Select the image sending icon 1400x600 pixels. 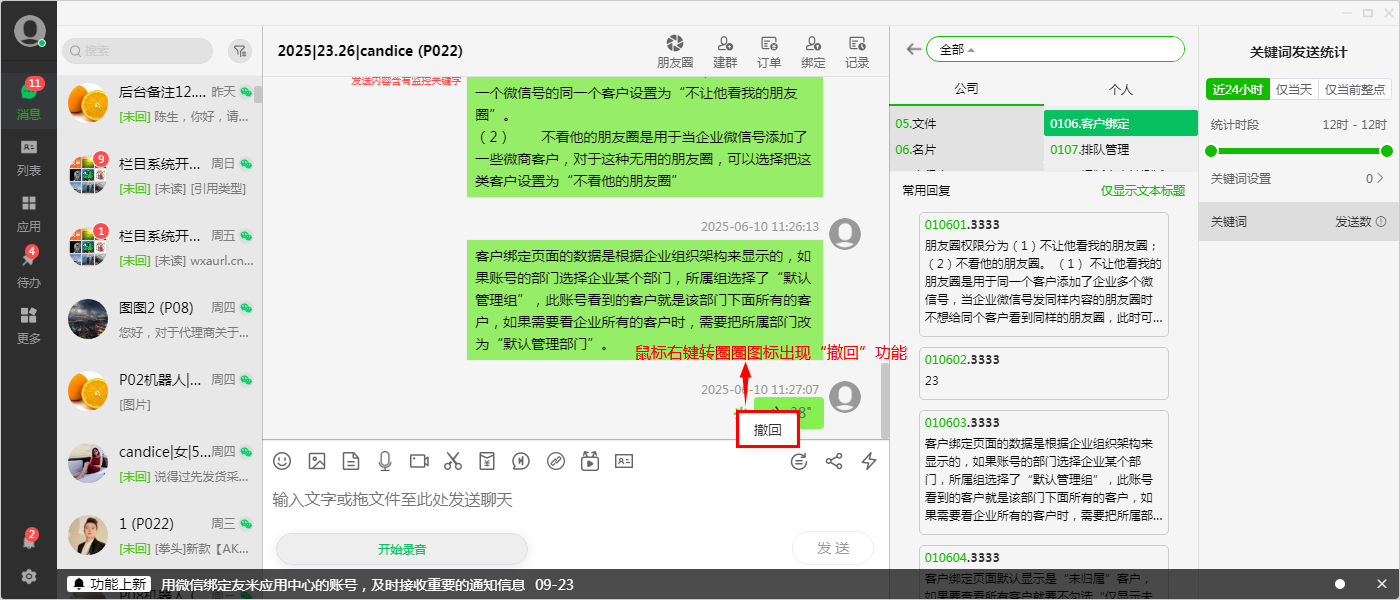coord(316,461)
